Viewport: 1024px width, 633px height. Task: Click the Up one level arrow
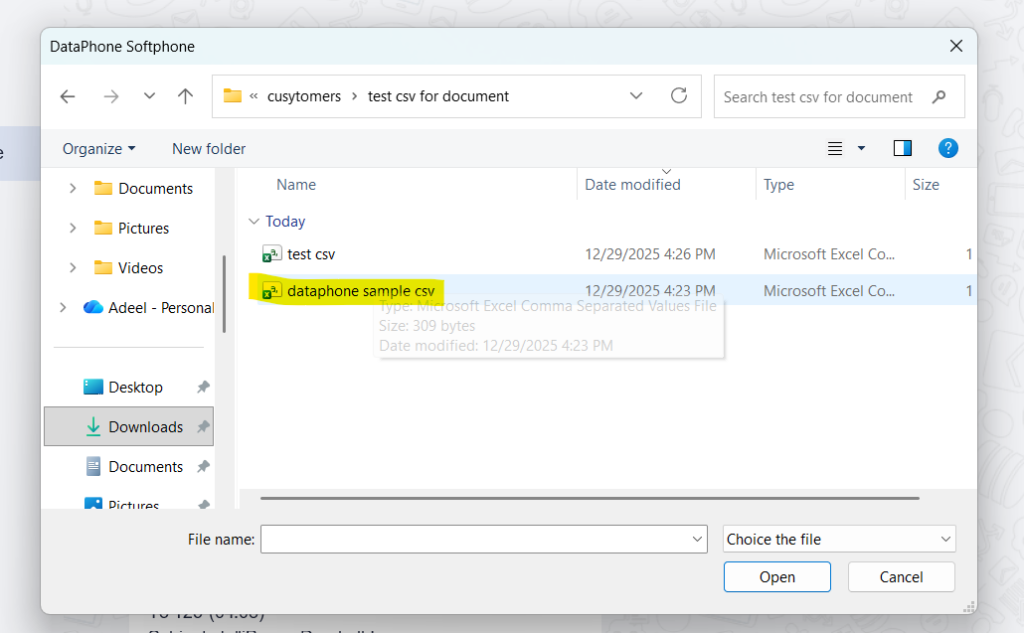coord(185,97)
